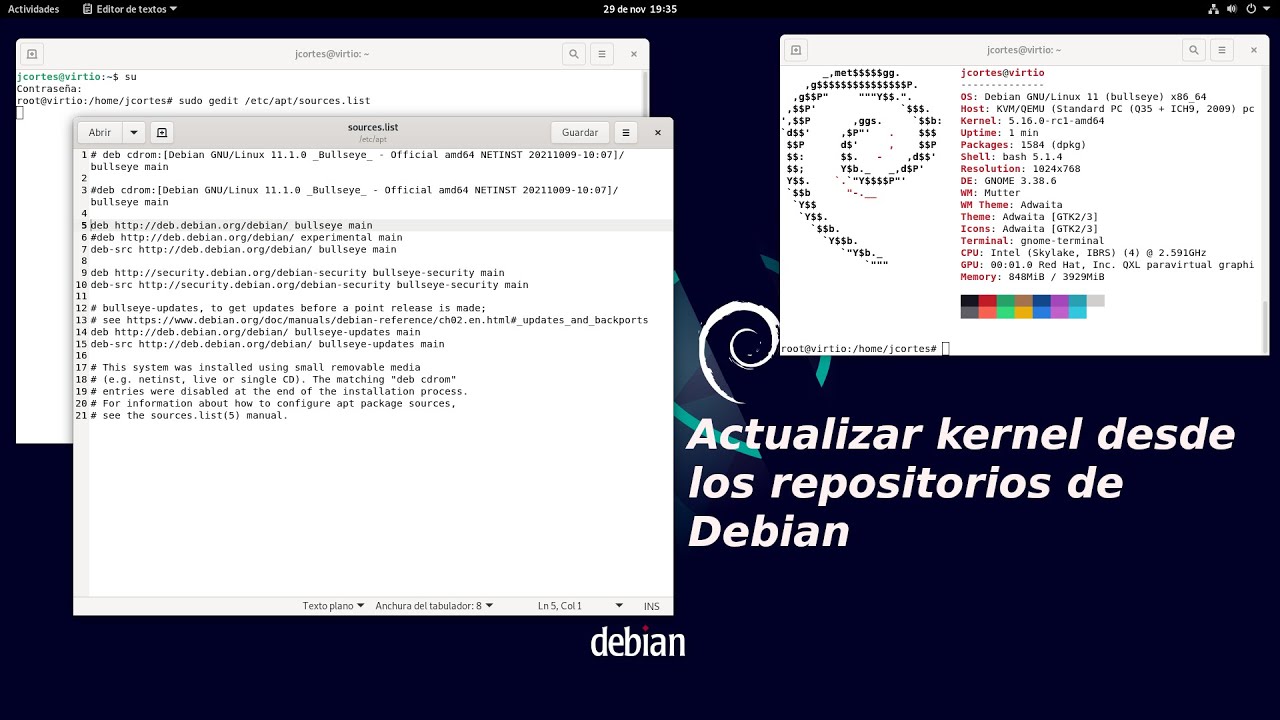Click the yellow neofetch color block
The height and width of the screenshot is (720, 1280).
pyautogui.click(x=1023, y=313)
